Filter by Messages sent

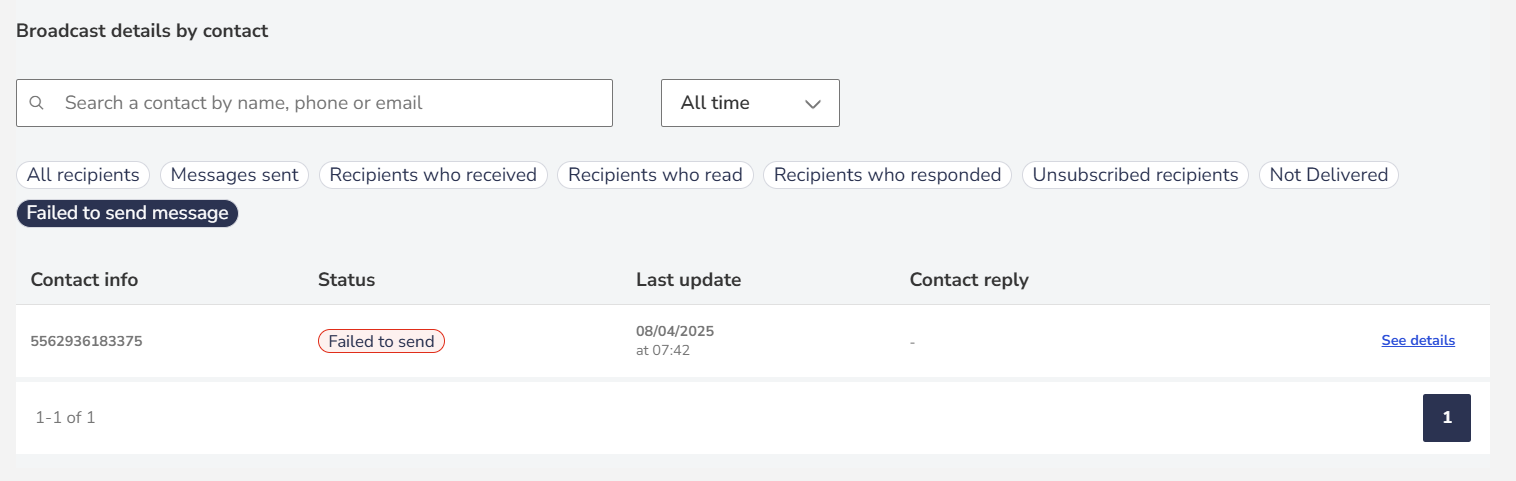pyautogui.click(x=235, y=175)
